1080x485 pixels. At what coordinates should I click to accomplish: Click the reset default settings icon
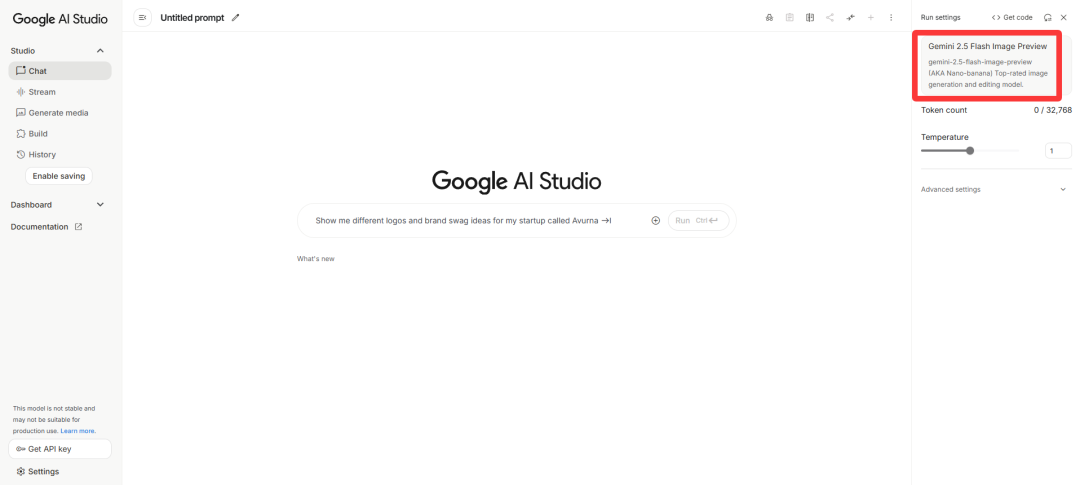1048,17
